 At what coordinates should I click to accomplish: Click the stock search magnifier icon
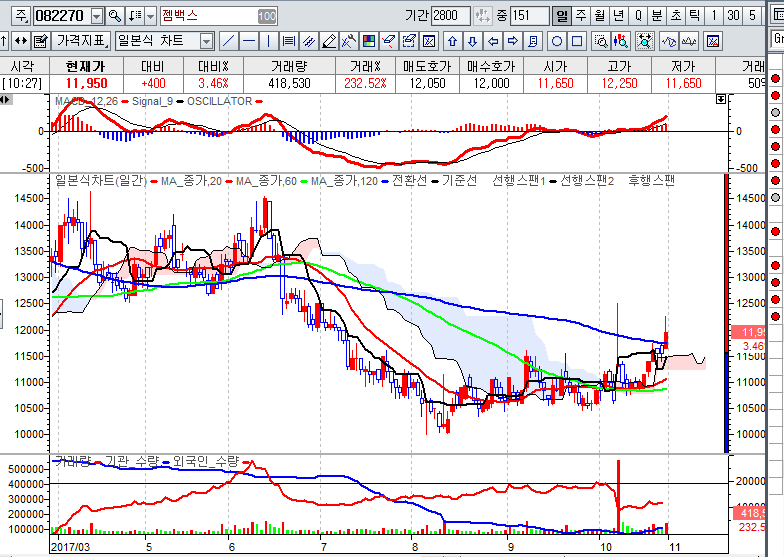coord(114,16)
